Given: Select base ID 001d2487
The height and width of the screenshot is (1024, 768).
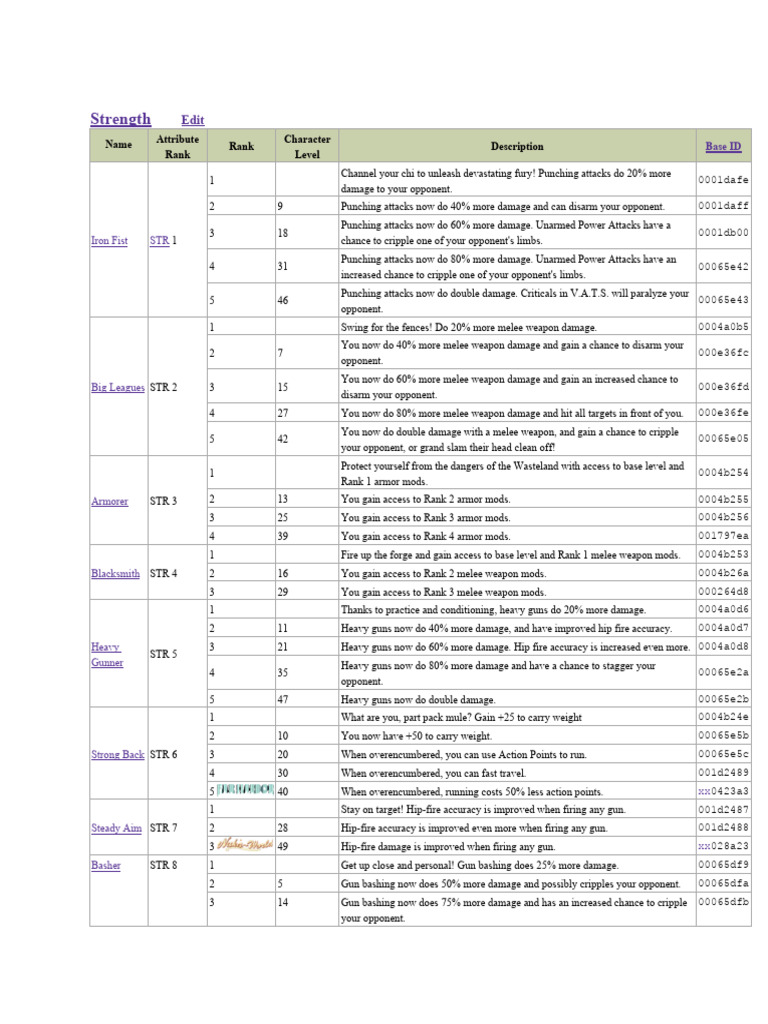Looking at the screenshot, I should coord(724,809).
